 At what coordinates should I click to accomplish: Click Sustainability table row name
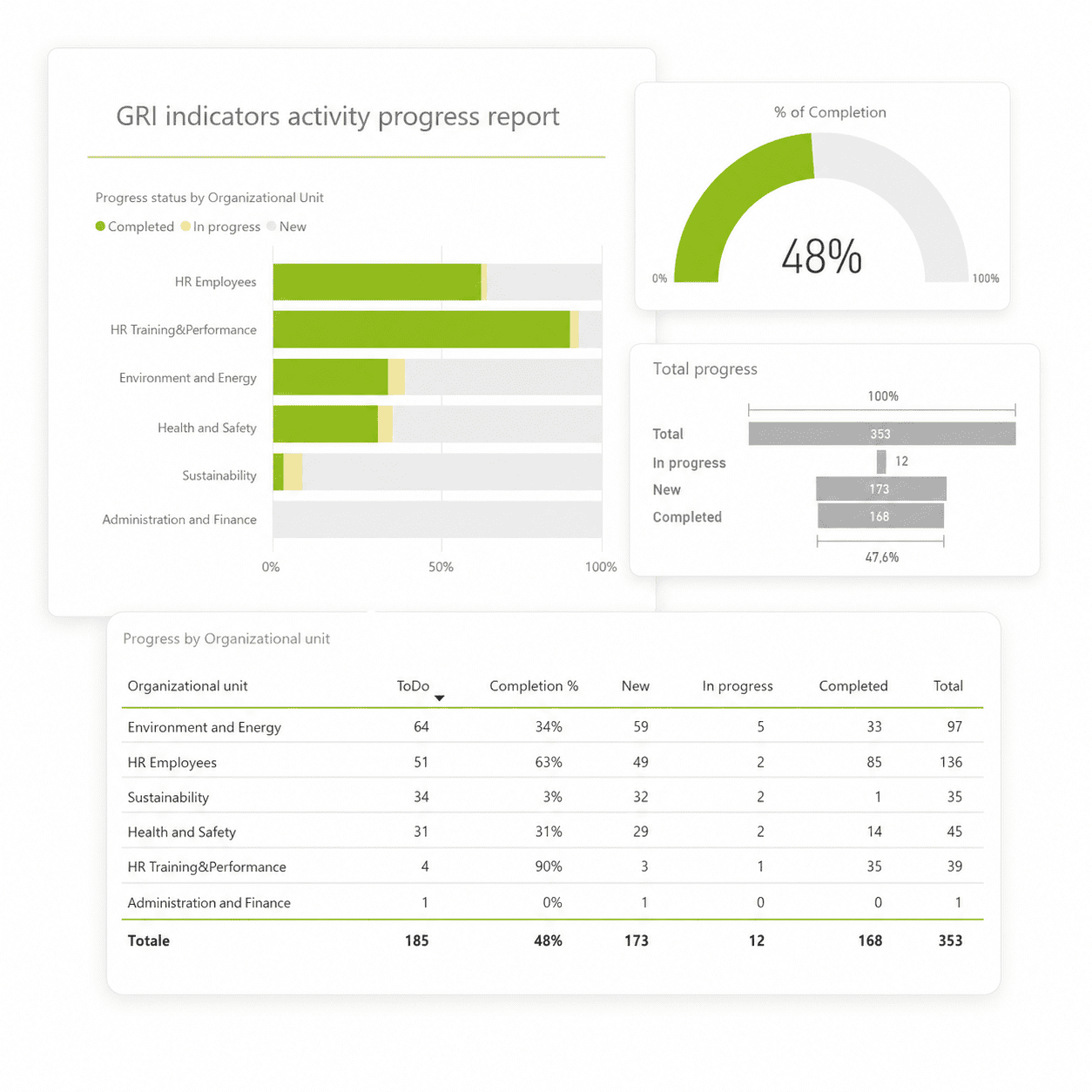point(168,798)
